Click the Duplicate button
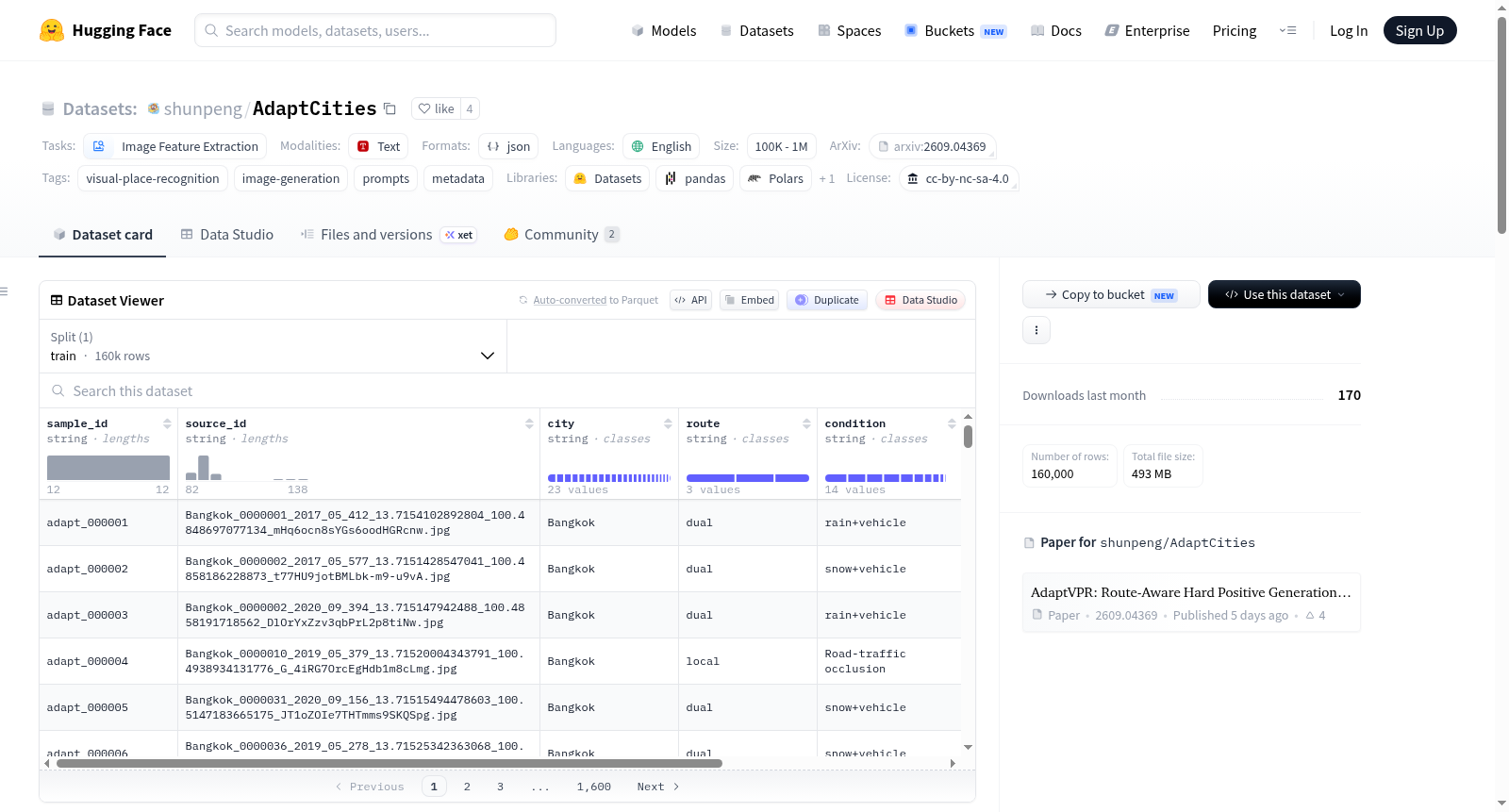Screen dimensions: 1509x812 pos(826,300)
